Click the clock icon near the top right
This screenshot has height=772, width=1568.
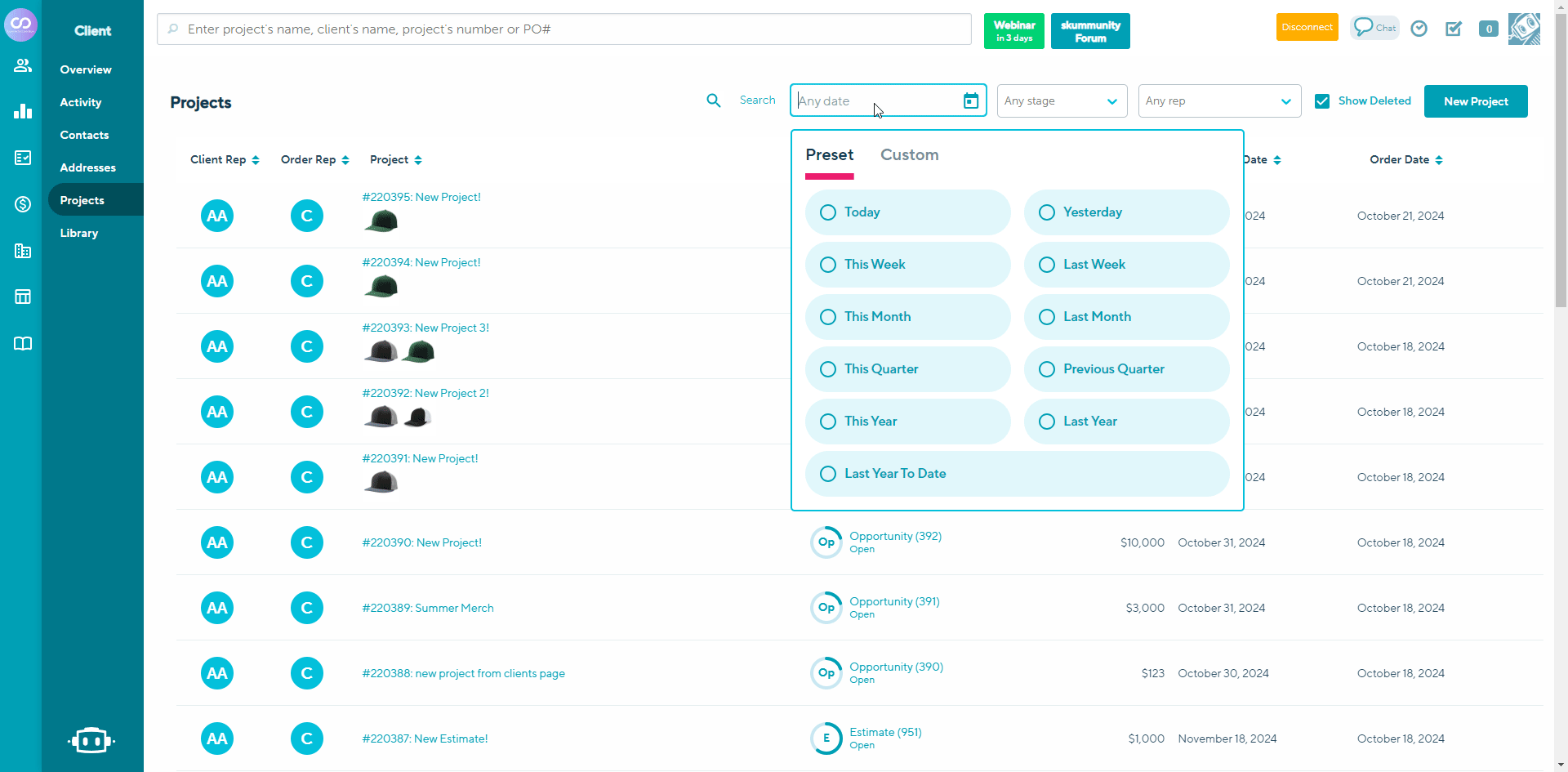1419,29
